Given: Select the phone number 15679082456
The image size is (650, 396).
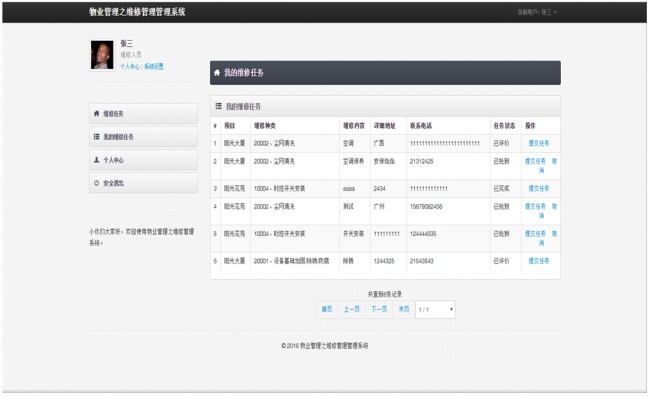Looking at the screenshot, I should pos(426,207).
